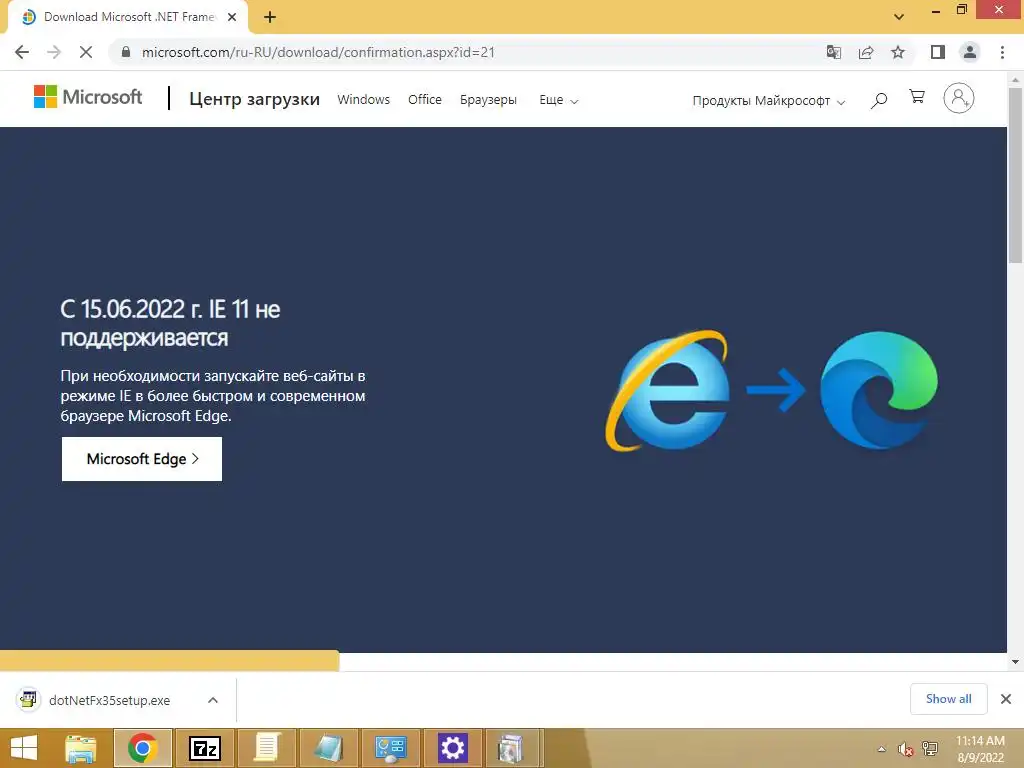Open the network tray icon
Screen dimensions: 1024x768
coord(930,749)
